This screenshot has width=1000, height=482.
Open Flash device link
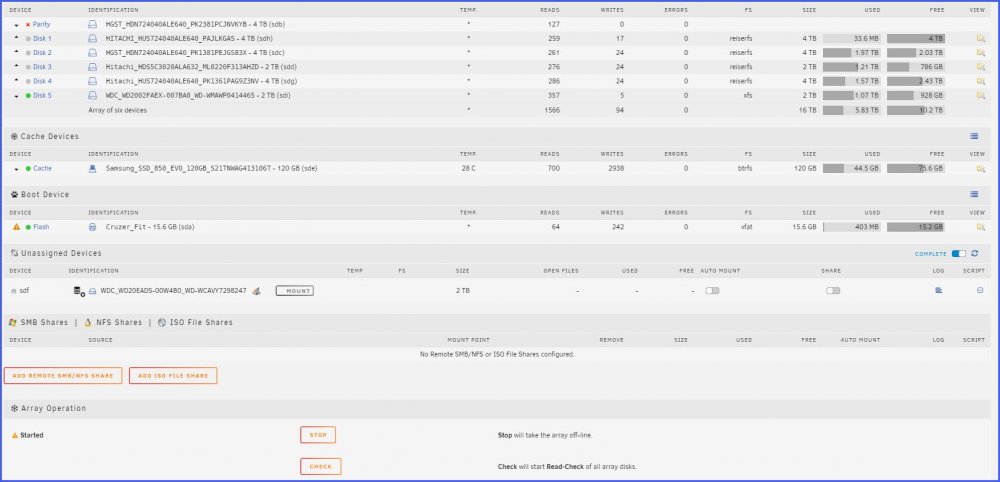41,227
